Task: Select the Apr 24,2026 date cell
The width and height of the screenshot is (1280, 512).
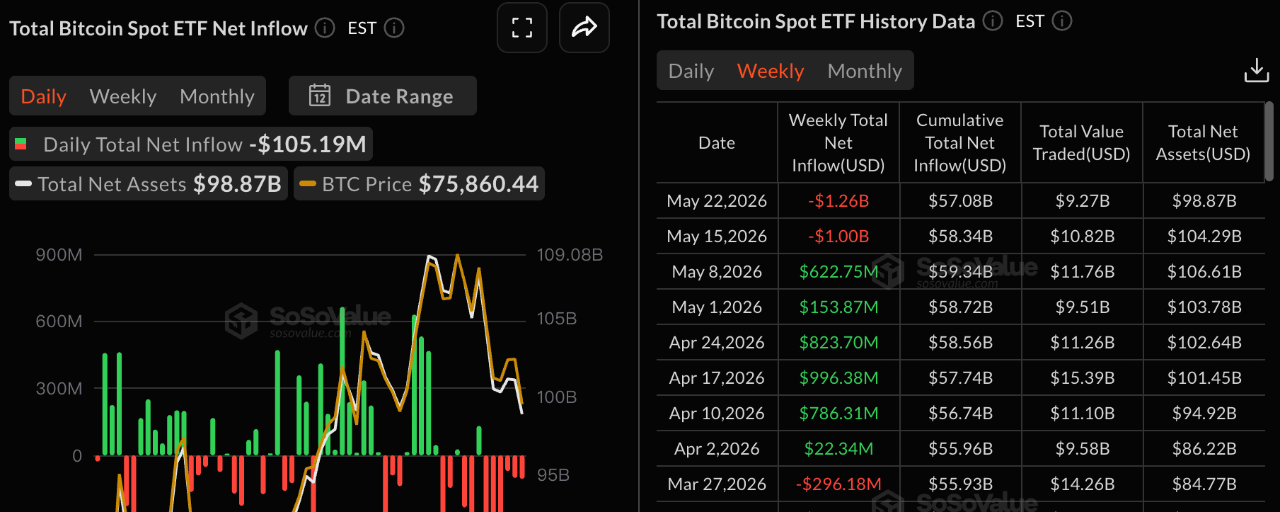Action: pyautogui.click(x=717, y=343)
